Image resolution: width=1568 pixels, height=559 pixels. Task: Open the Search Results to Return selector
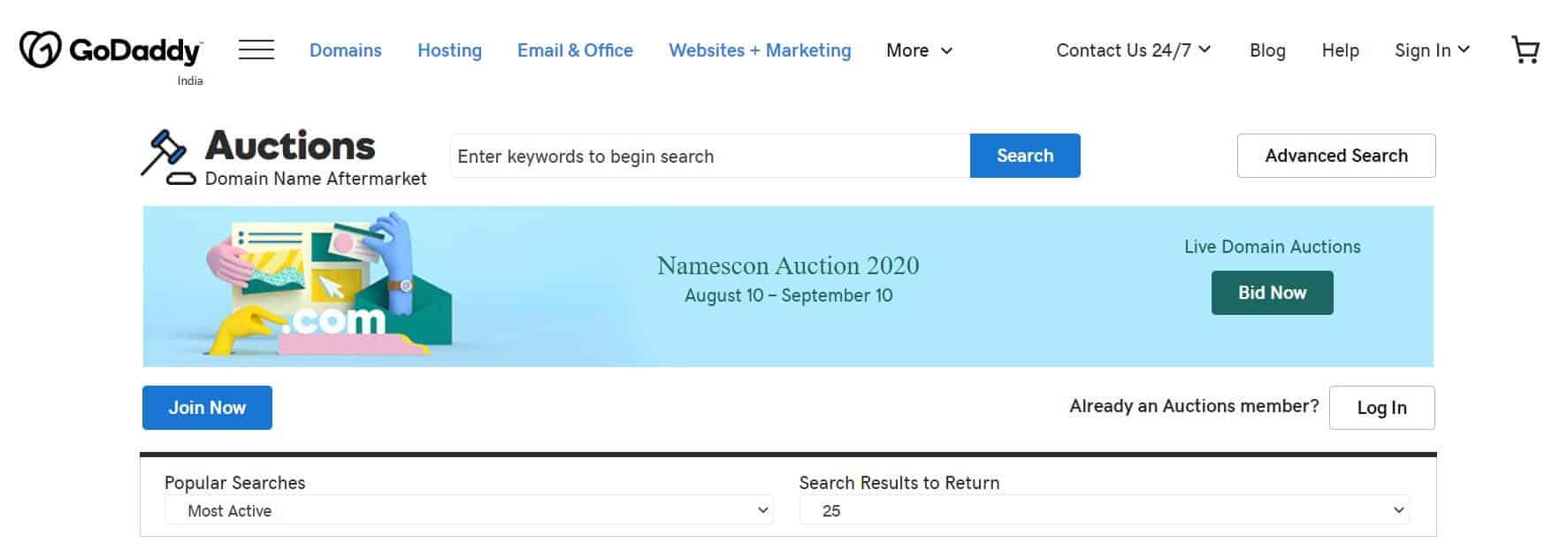(x=1103, y=510)
